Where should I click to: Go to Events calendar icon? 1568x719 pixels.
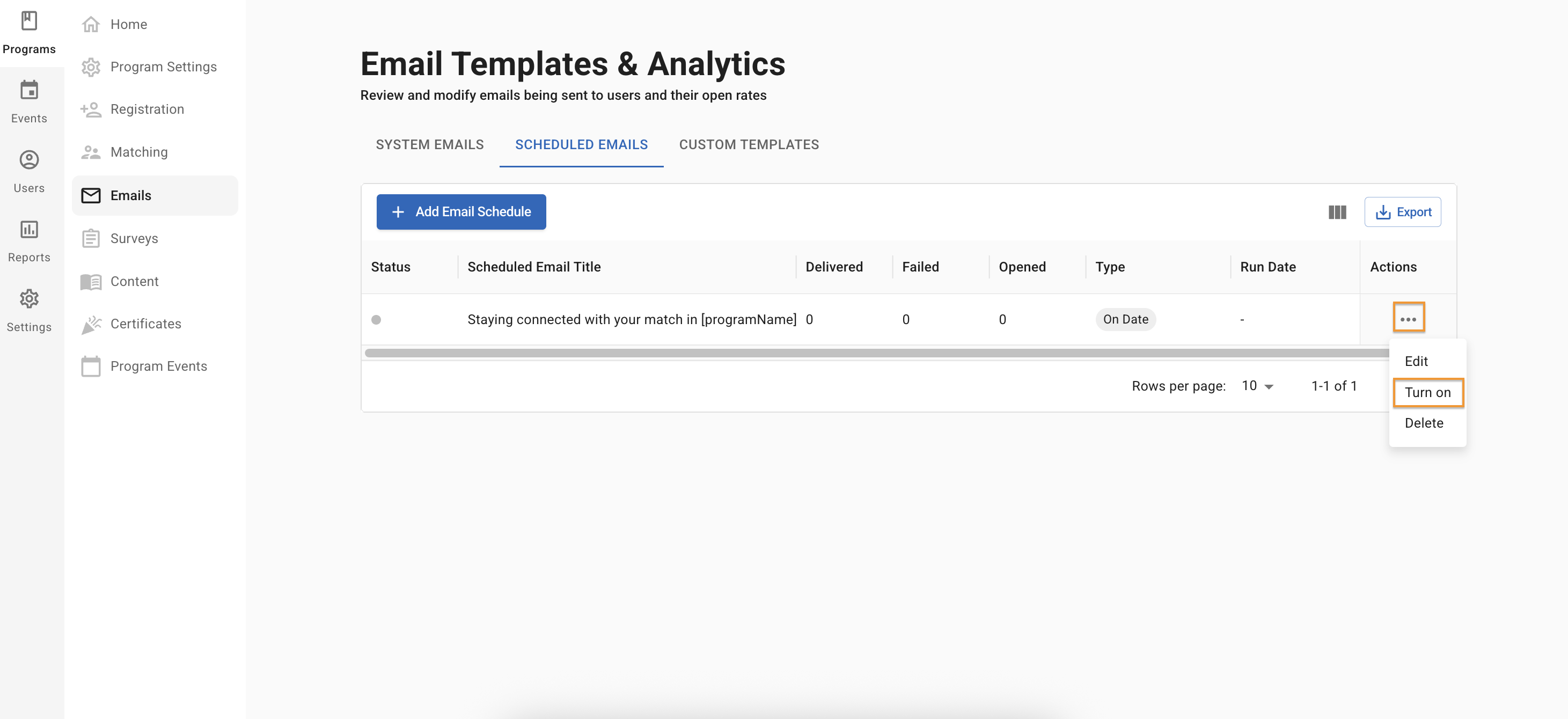(x=28, y=90)
